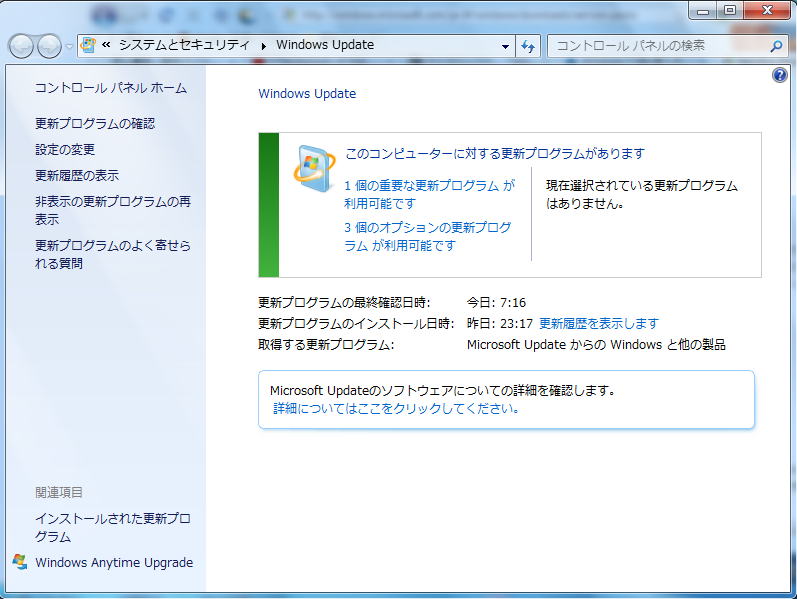Image resolution: width=797 pixels, height=599 pixels.
Task: Go forward with the Forward arrow button
Action: [x=49, y=46]
